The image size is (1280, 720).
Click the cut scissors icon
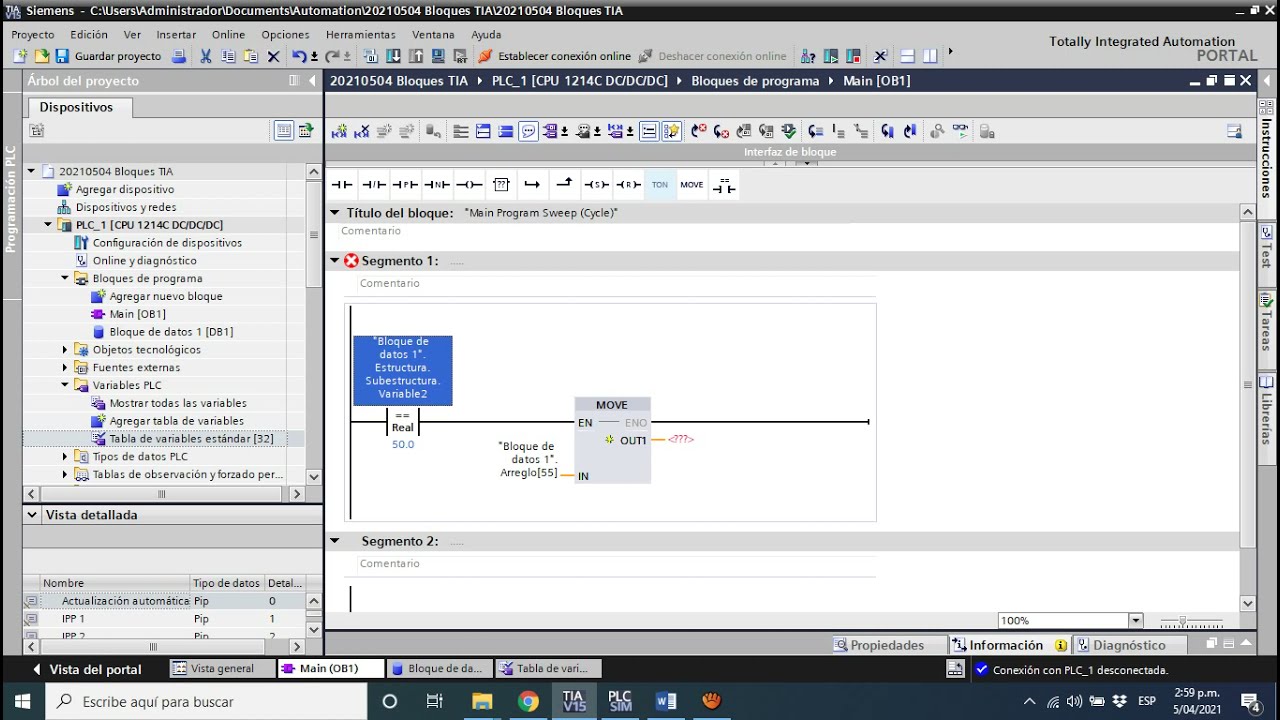point(205,56)
